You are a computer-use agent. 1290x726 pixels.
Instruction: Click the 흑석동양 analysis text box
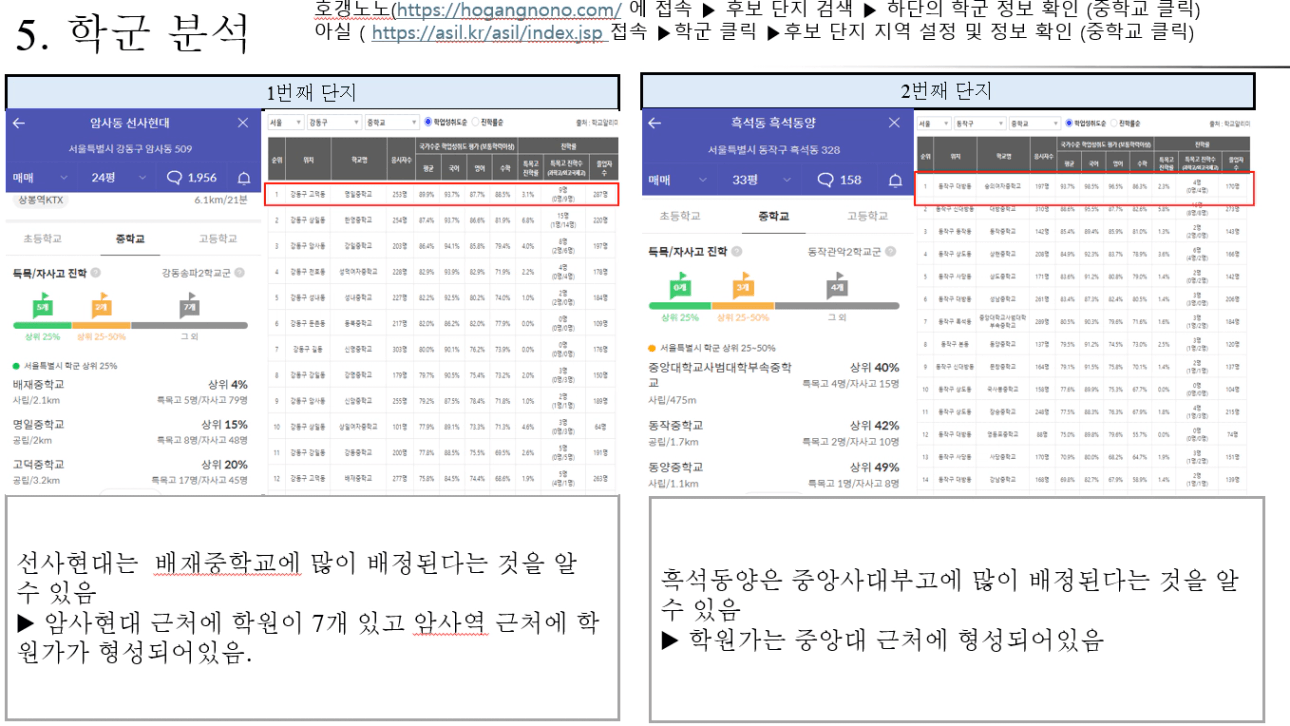(957, 610)
